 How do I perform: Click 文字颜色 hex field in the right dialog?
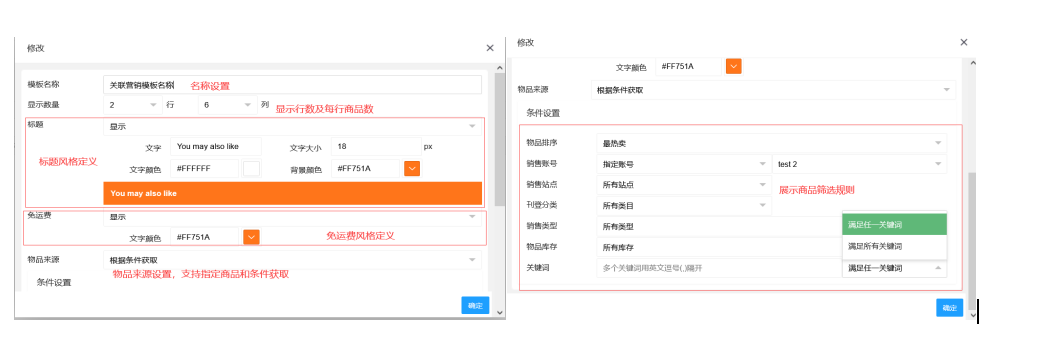coord(689,66)
